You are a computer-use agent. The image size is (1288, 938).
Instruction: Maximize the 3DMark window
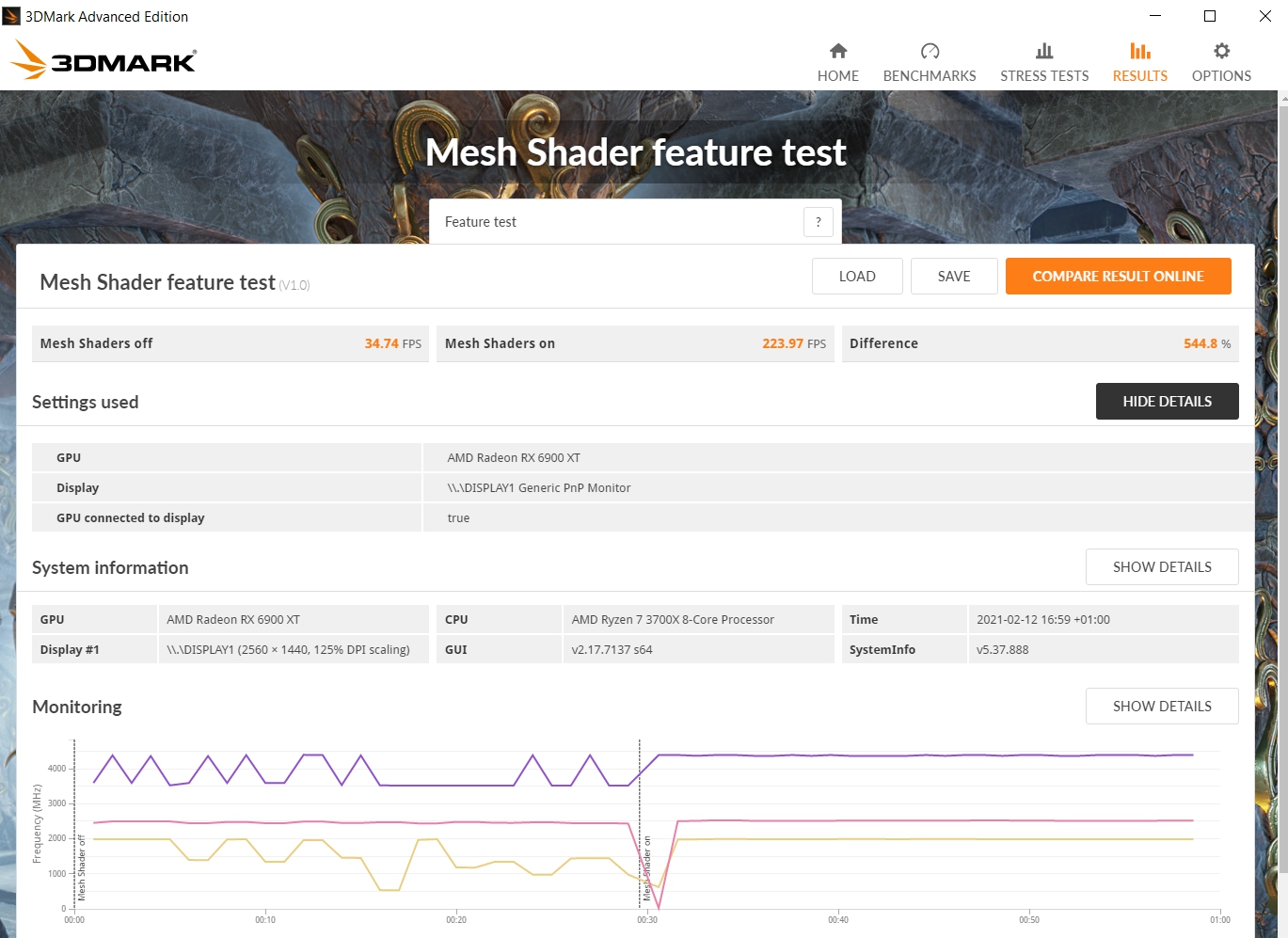[x=1210, y=16]
